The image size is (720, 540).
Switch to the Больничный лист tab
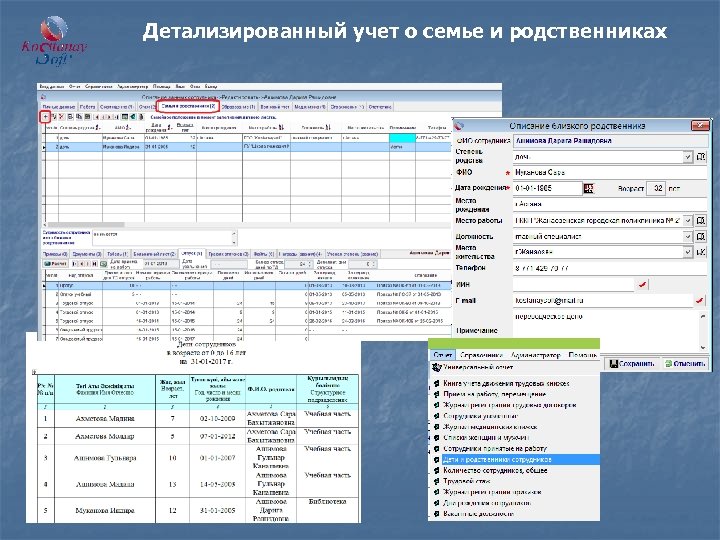pyautogui.click(x=154, y=253)
